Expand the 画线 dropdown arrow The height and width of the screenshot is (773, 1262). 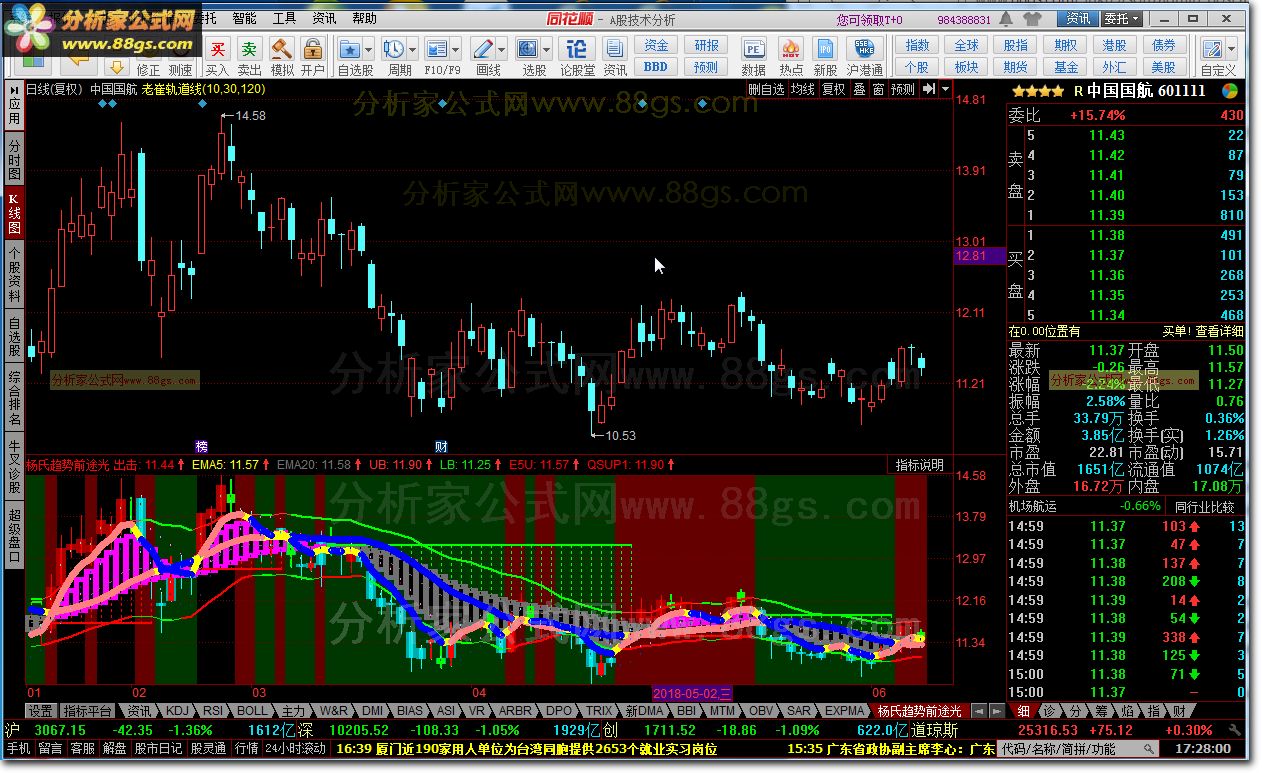tap(502, 49)
